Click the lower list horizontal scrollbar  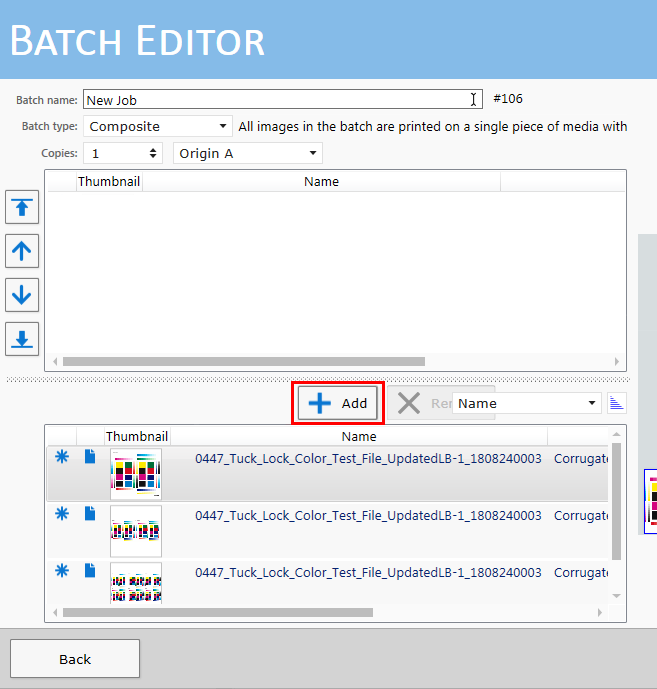[x=217, y=612]
